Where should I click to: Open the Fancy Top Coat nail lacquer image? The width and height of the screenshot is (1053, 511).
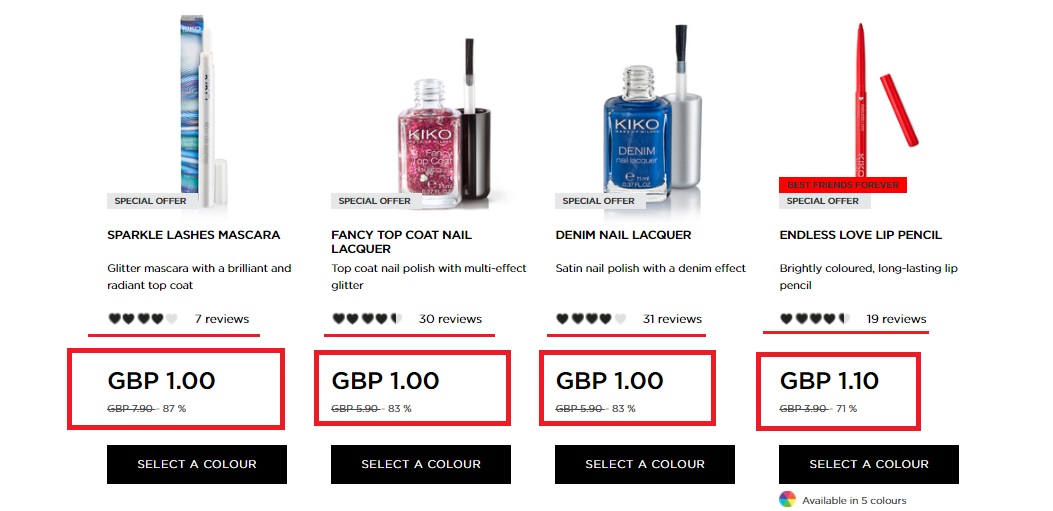coord(444,122)
